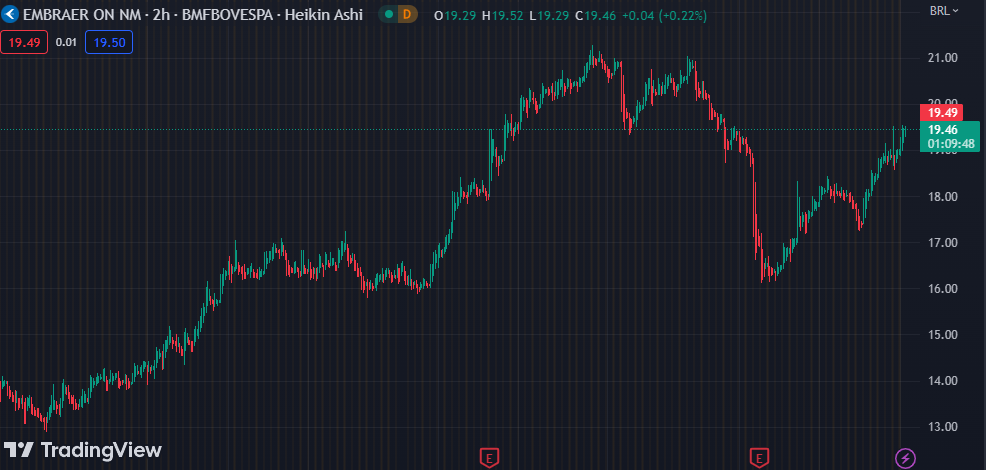Click the 17.00 price scale label

[943, 242]
